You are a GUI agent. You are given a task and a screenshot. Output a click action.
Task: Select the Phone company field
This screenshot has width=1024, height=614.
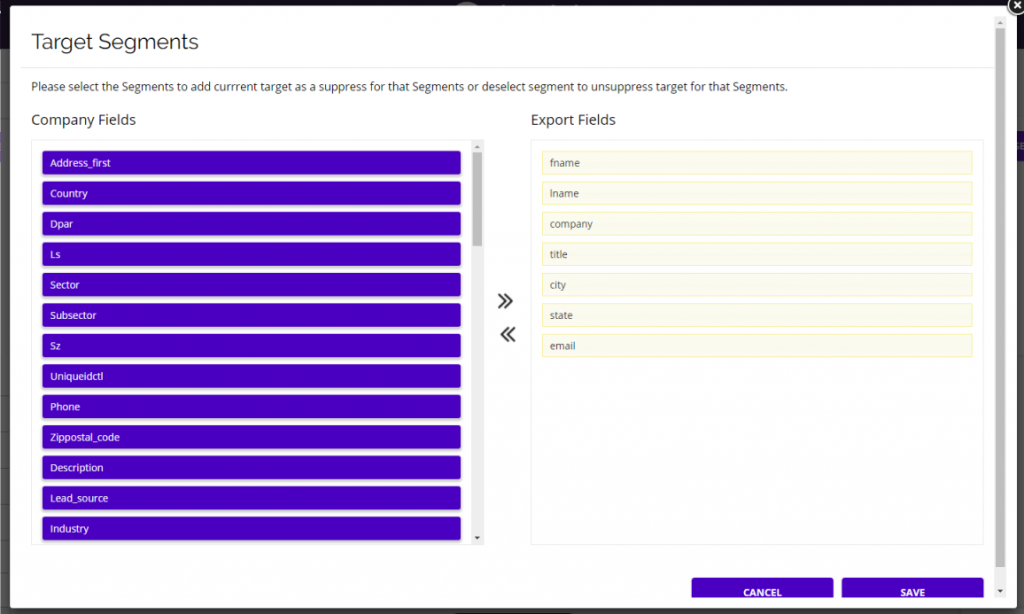tap(250, 406)
